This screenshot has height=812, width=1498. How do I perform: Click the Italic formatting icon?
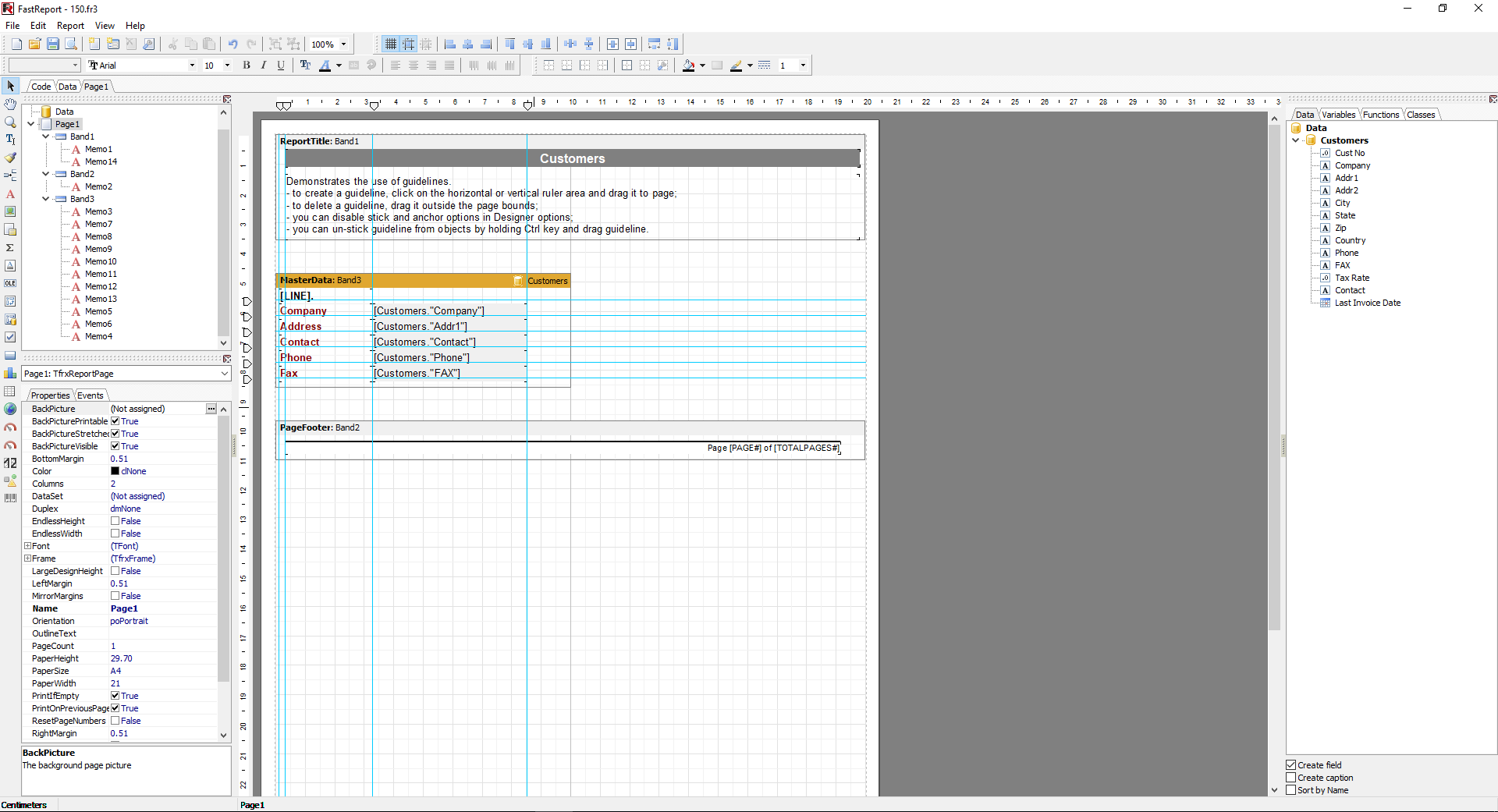[264, 66]
